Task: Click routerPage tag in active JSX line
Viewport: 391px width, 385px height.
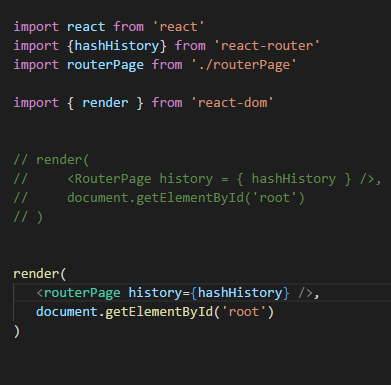Action: tap(82, 293)
